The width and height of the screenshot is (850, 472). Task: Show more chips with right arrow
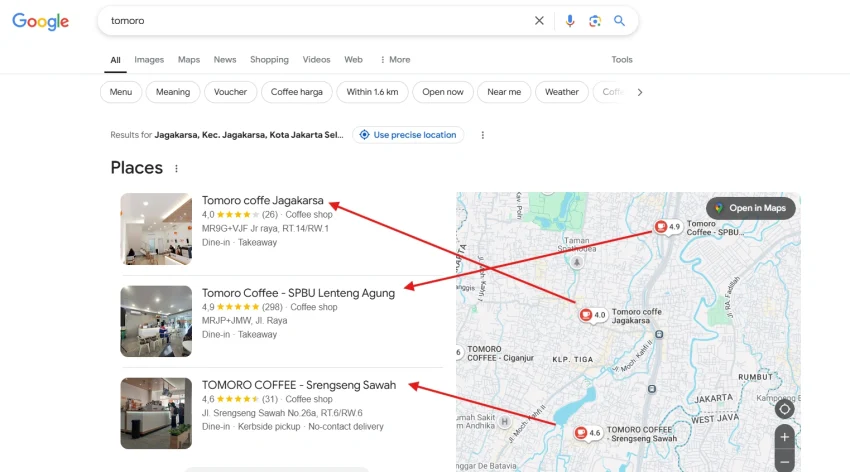coord(640,92)
